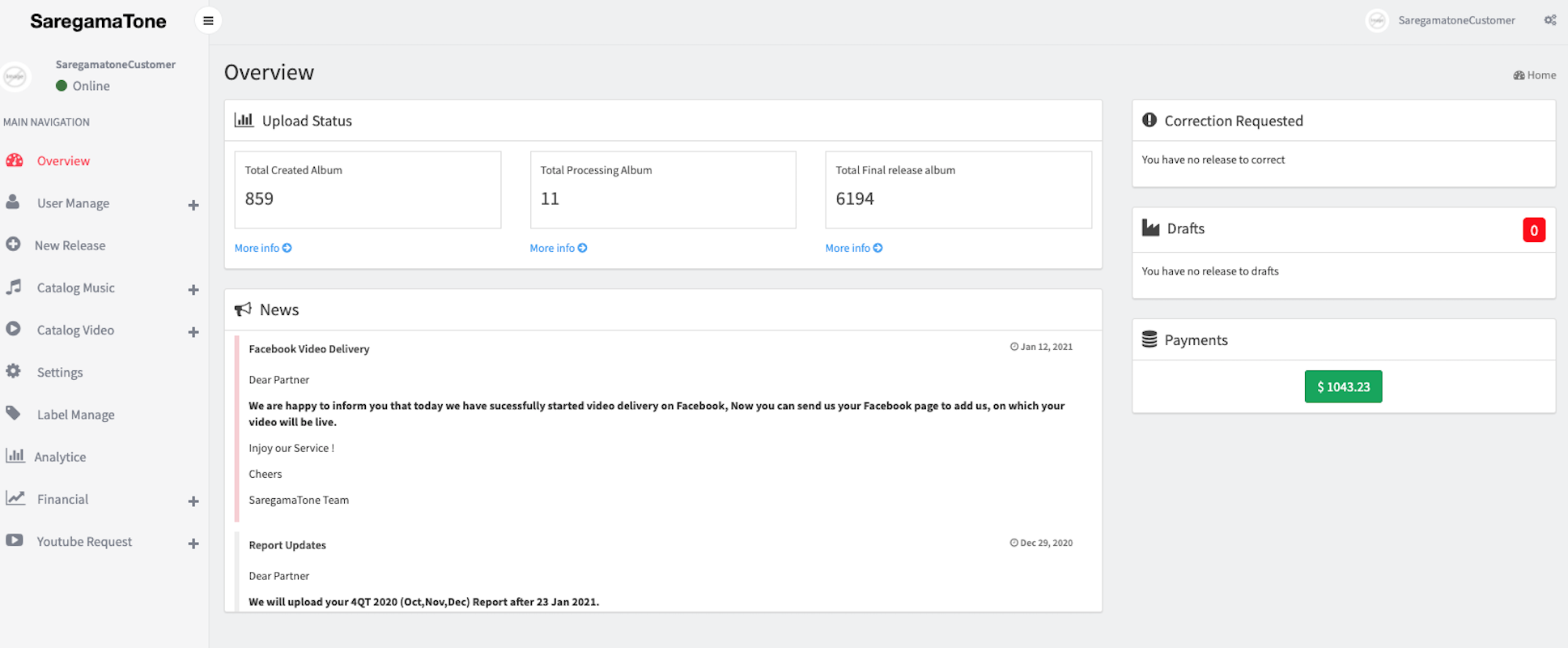Click the Correction Requested exclamation icon
This screenshot has width=1568, height=648.
click(x=1149, y=120)
